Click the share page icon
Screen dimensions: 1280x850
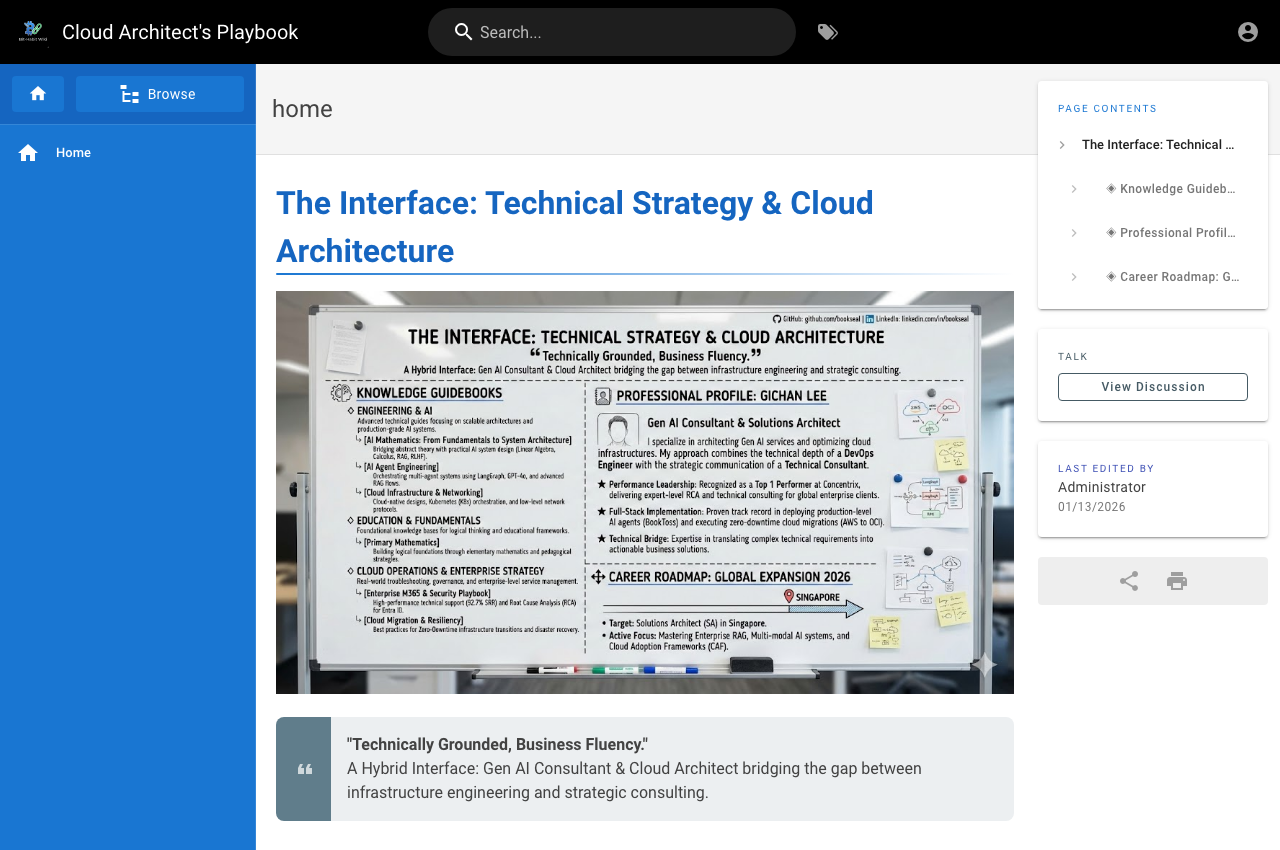click(1129, 581)
